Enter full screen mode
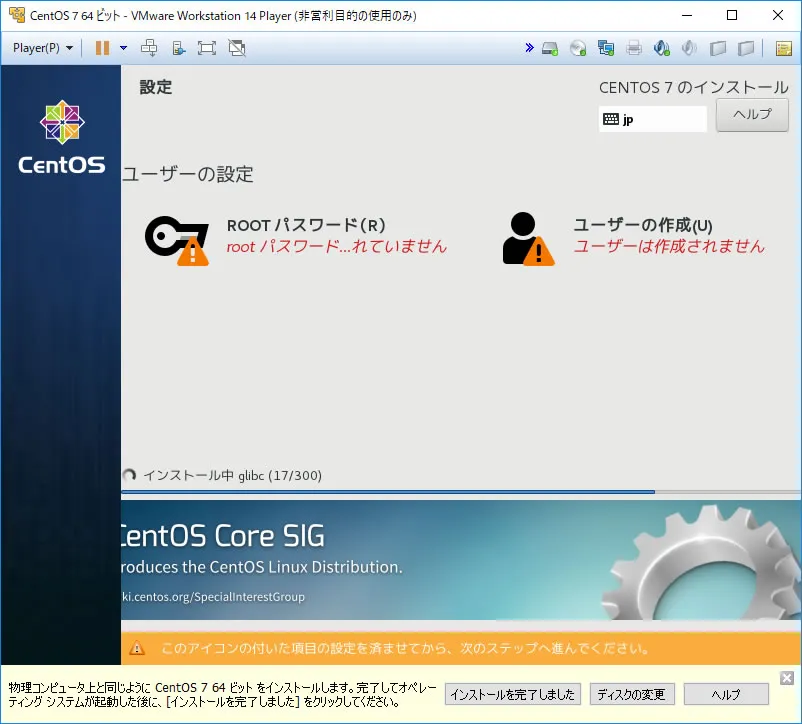Screen dimensions: 802x724 click(x=207, y=48)
